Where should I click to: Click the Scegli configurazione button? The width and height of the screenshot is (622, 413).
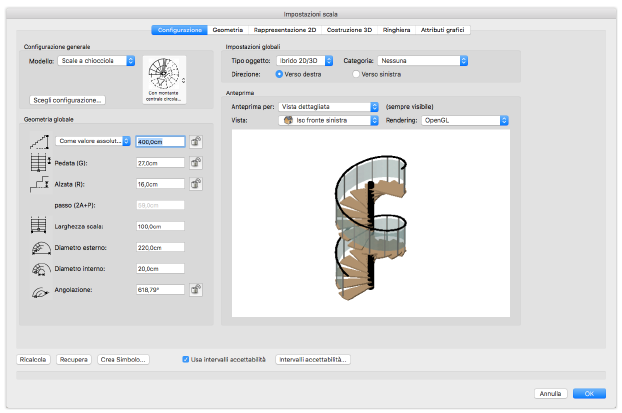(x=67, y=100)
